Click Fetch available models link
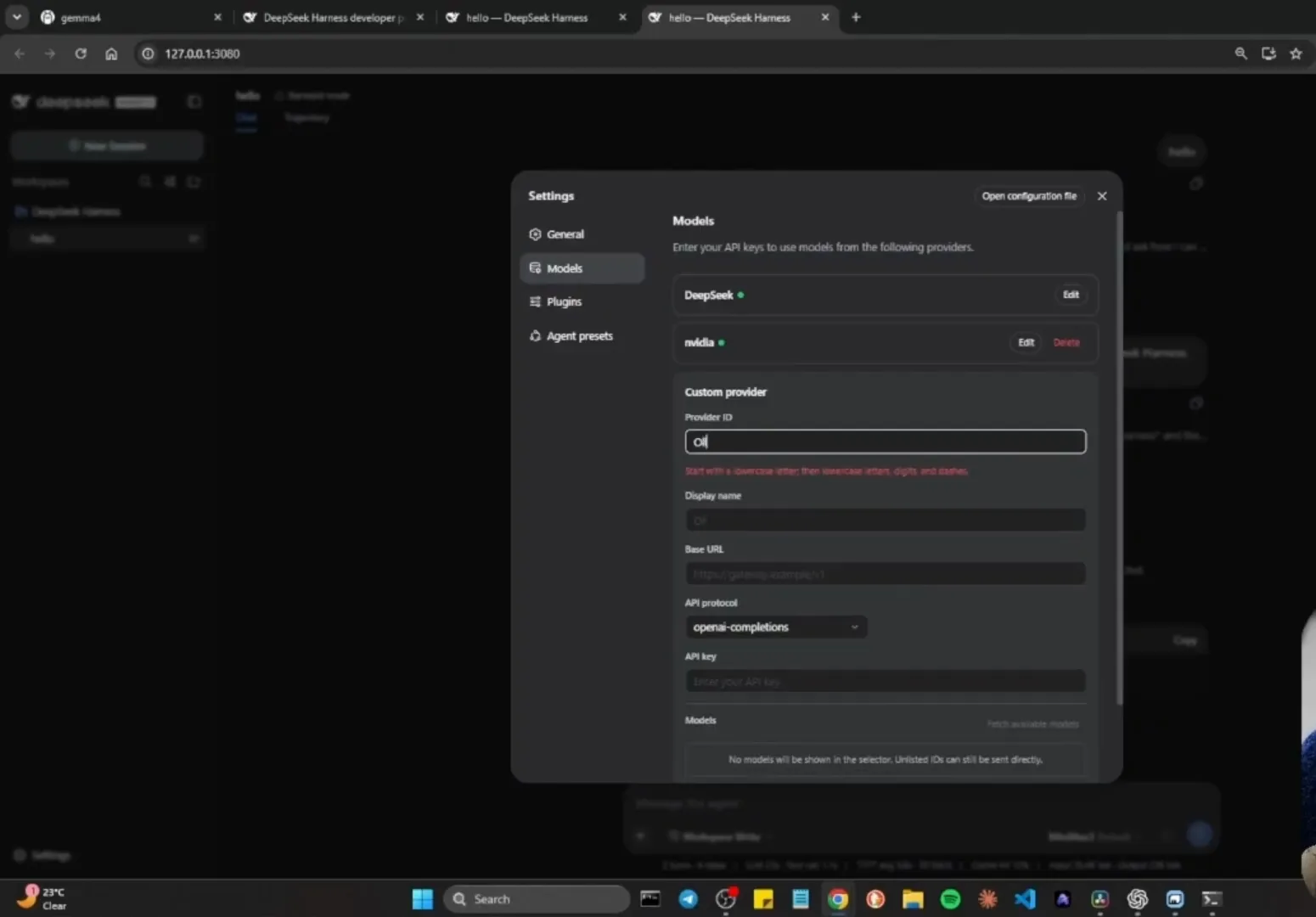The height and width of the screenshot is (917, 1316). point(1032,724)
